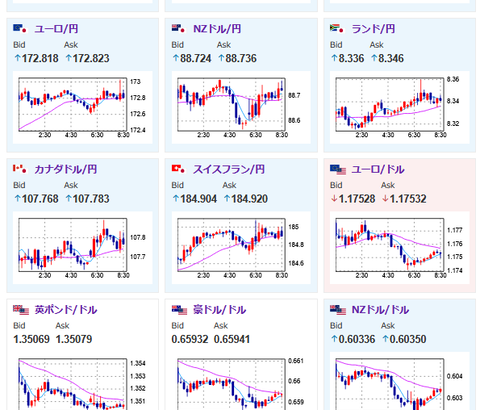The image size is (480, 410).
Task: Open the NZドル/円 currency pair link
Action: click(217, 29)
